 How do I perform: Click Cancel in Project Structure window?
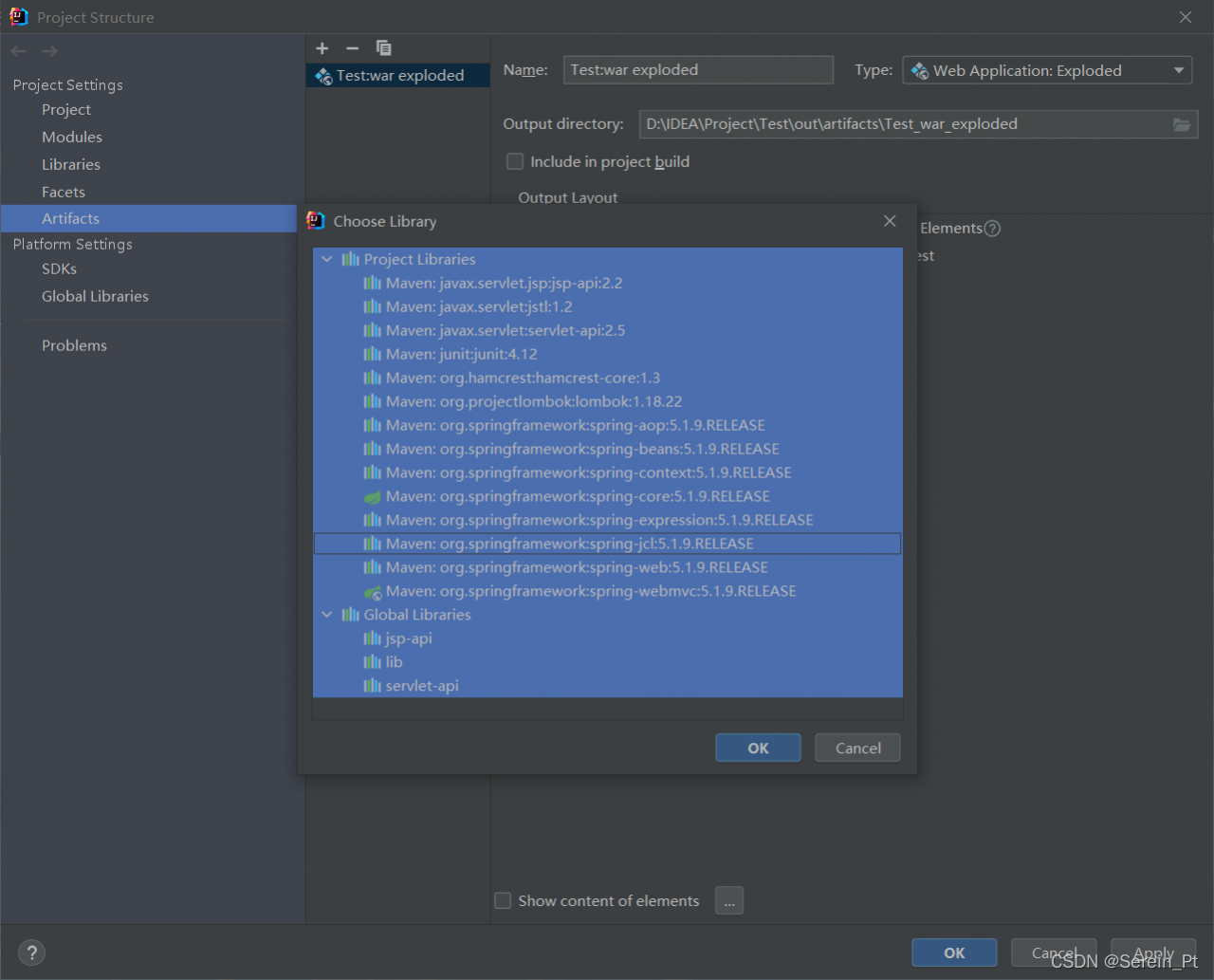(1054, 953)
